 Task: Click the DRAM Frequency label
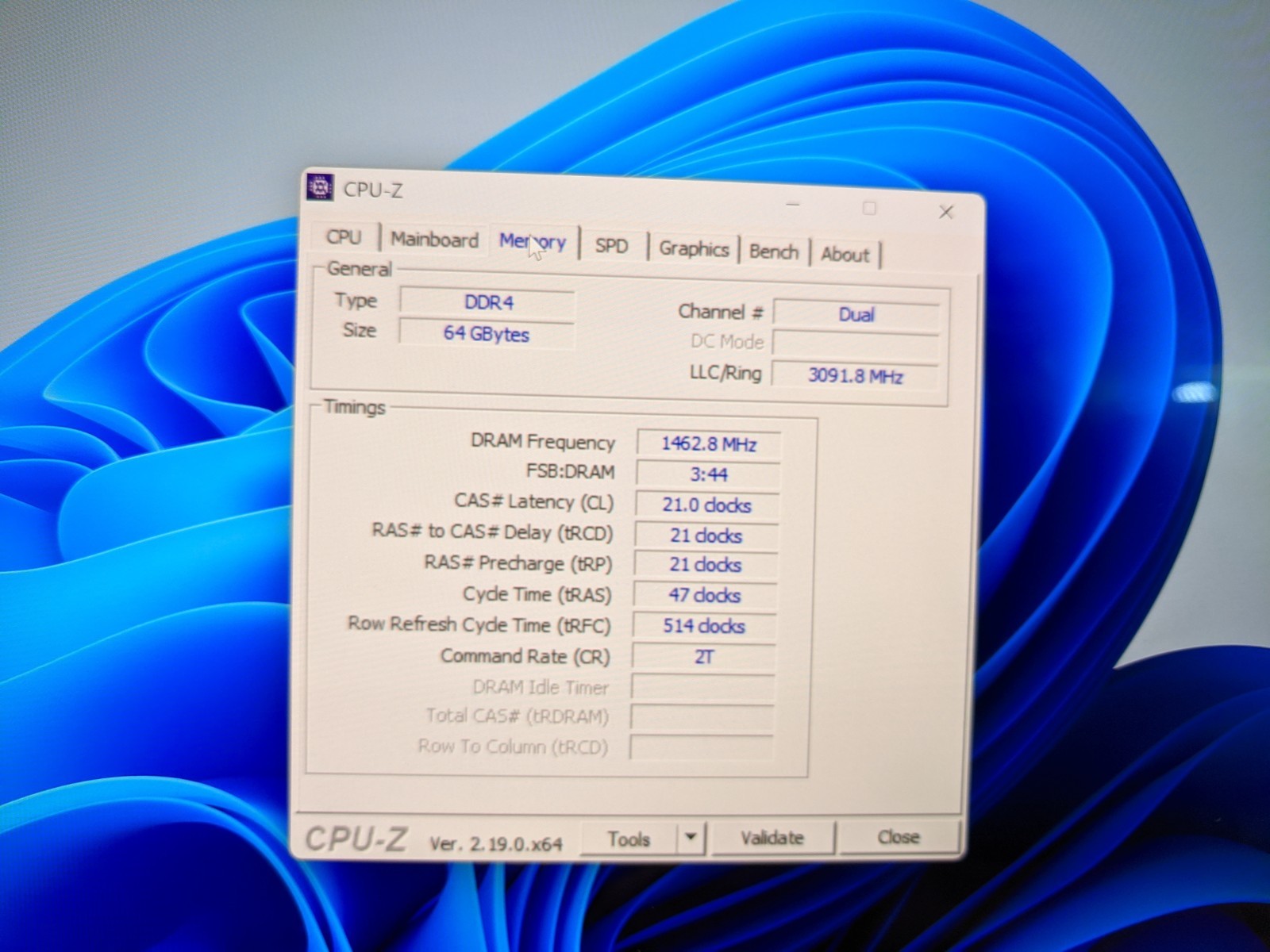543,441
